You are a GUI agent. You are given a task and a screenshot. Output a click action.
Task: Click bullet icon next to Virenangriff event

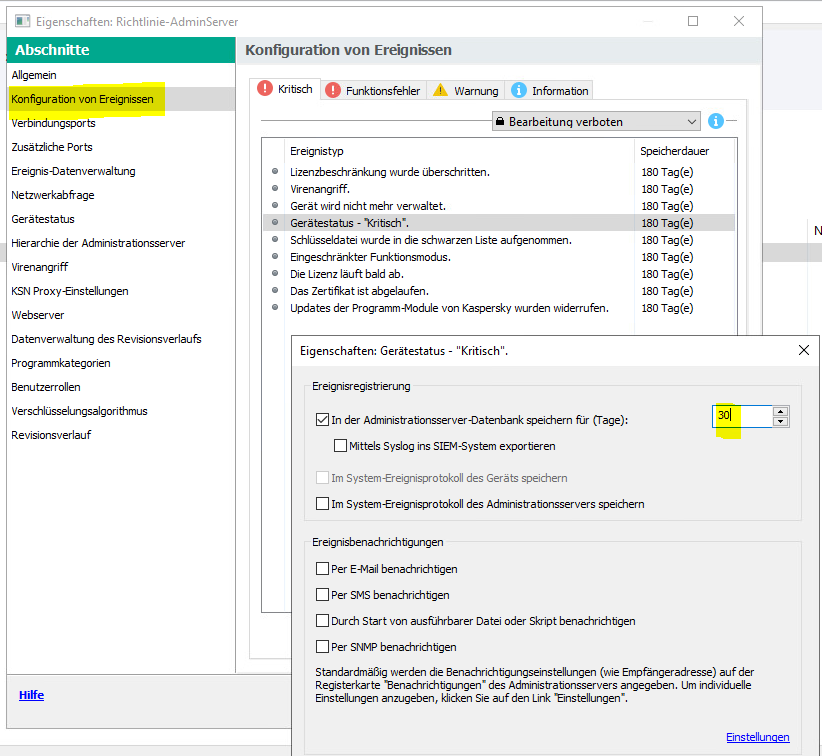point(275,188)
